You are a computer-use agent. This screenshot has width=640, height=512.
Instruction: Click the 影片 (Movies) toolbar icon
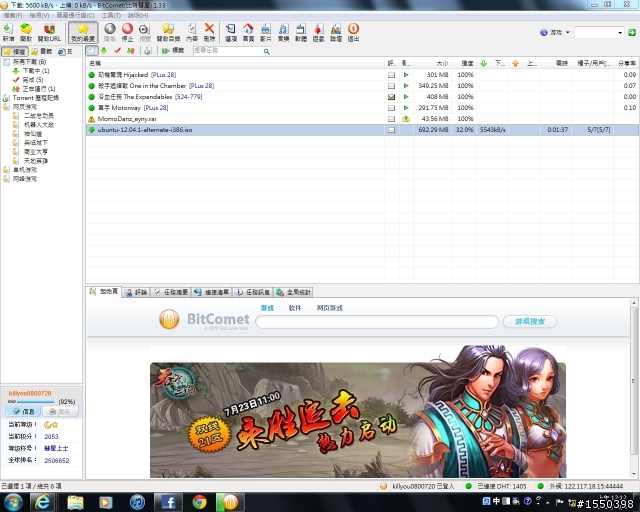click(x=266, y=32)
